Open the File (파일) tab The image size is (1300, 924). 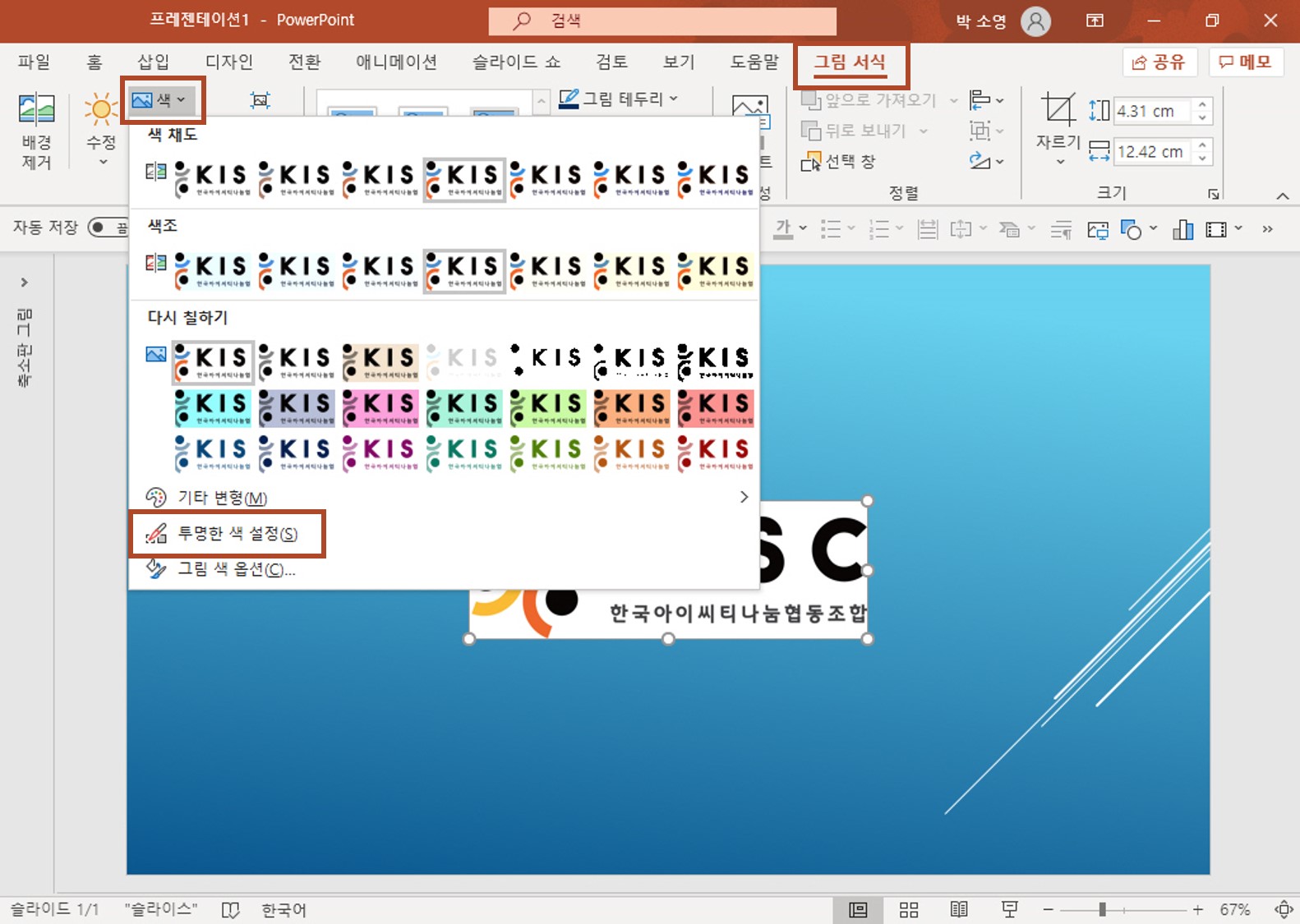click(34, 62)
